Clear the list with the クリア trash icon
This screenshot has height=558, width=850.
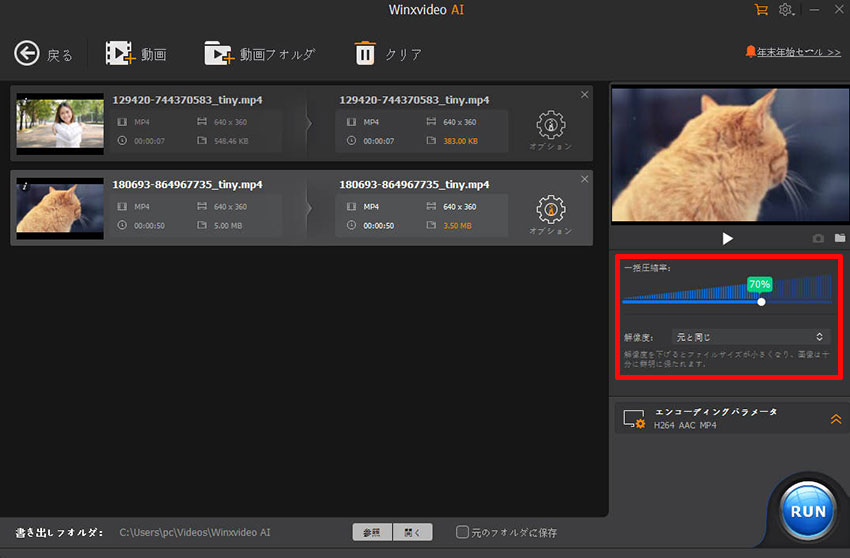coord(366,54)
